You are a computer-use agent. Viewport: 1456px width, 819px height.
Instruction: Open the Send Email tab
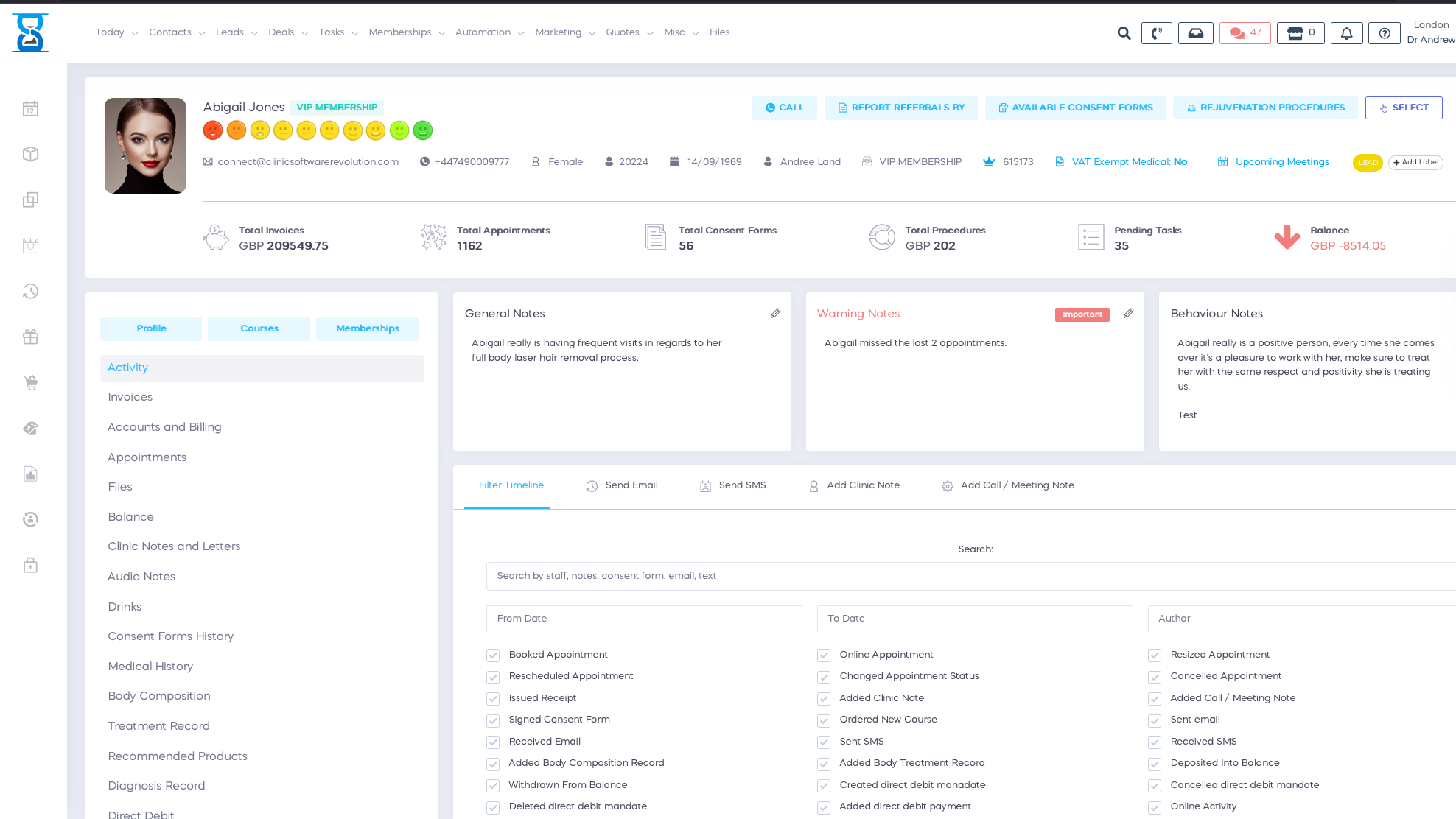pos(623,485)
